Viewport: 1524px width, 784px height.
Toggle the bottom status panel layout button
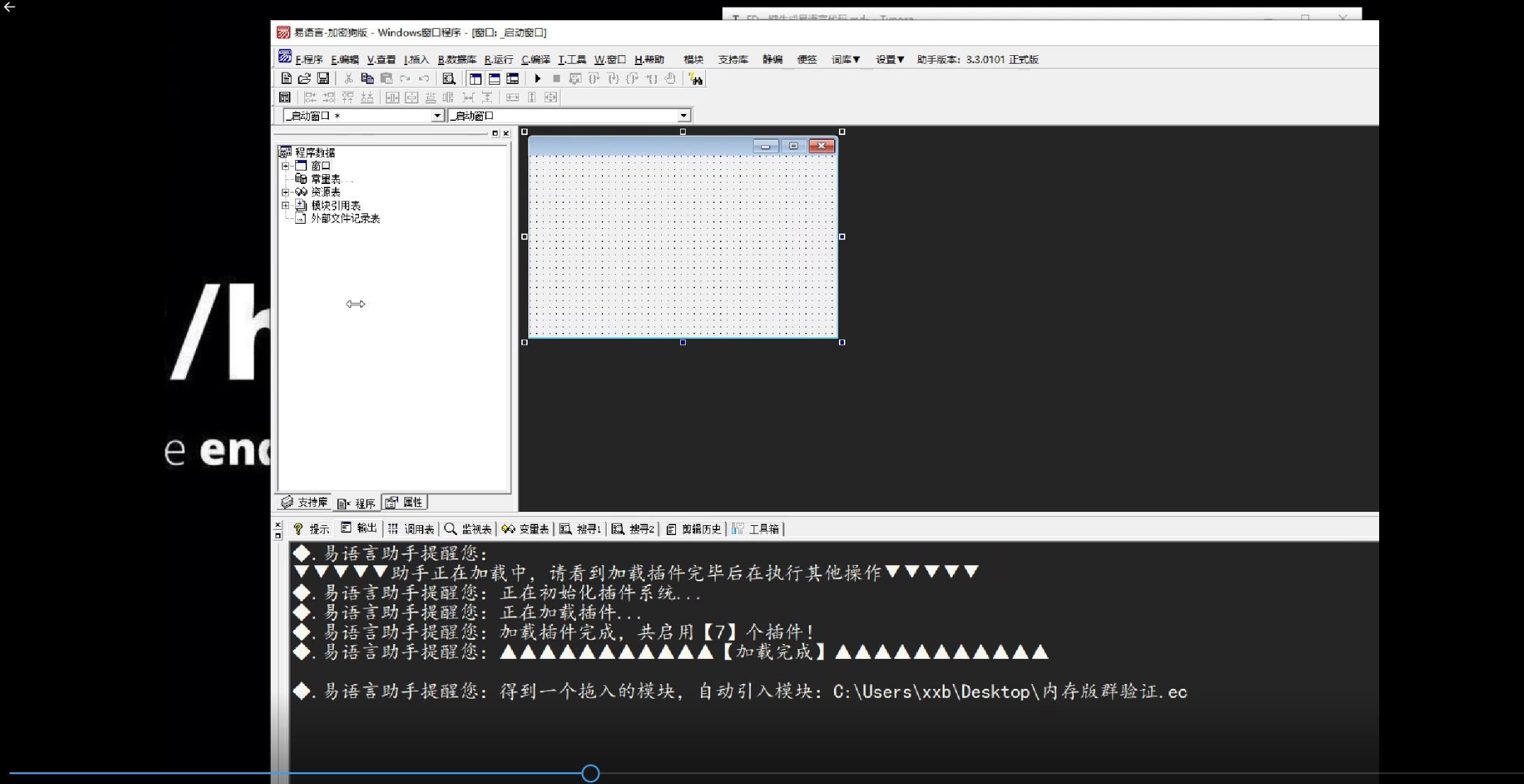tap(494, 79)
